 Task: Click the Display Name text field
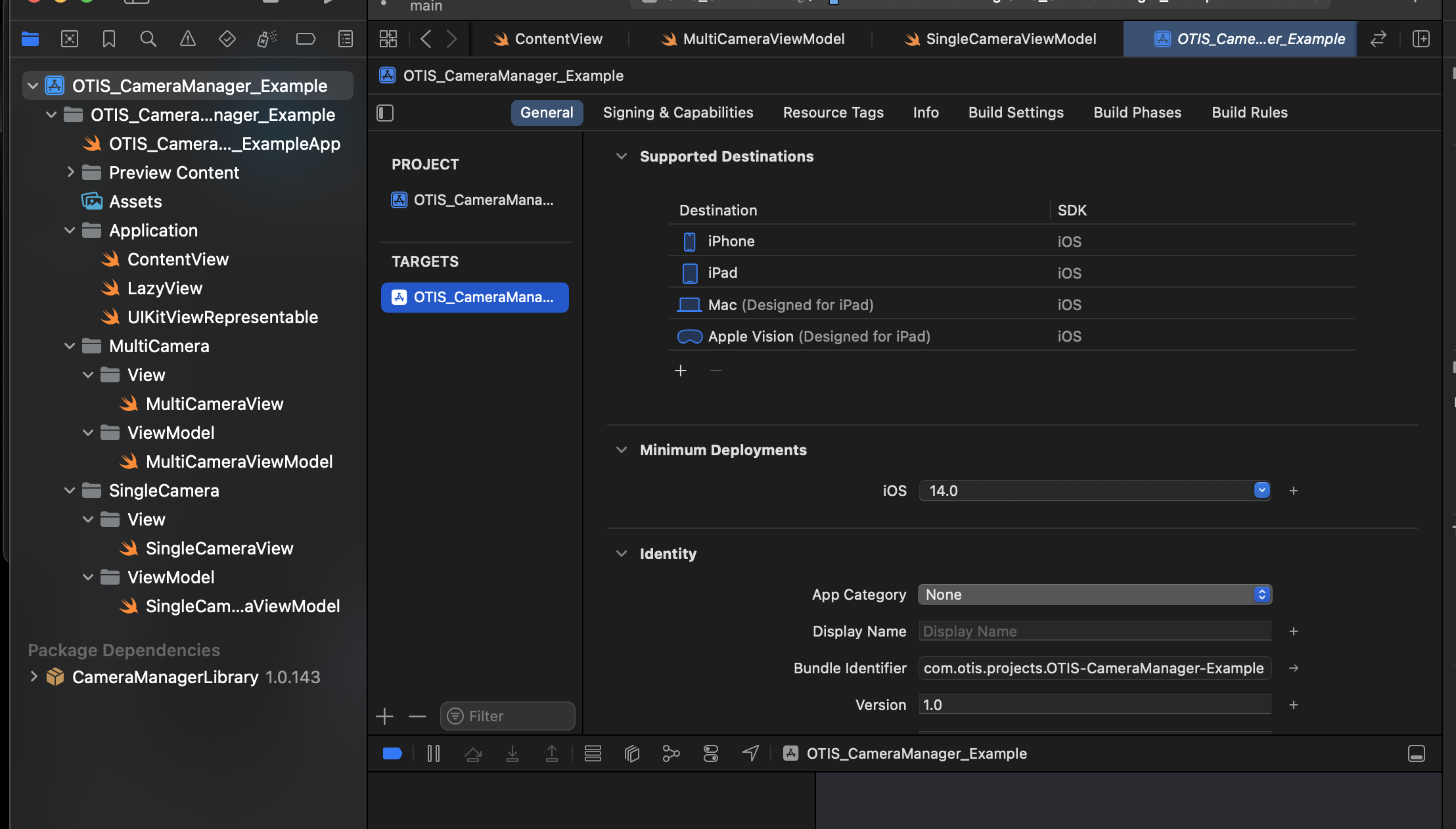click(x=1094, y=631)
